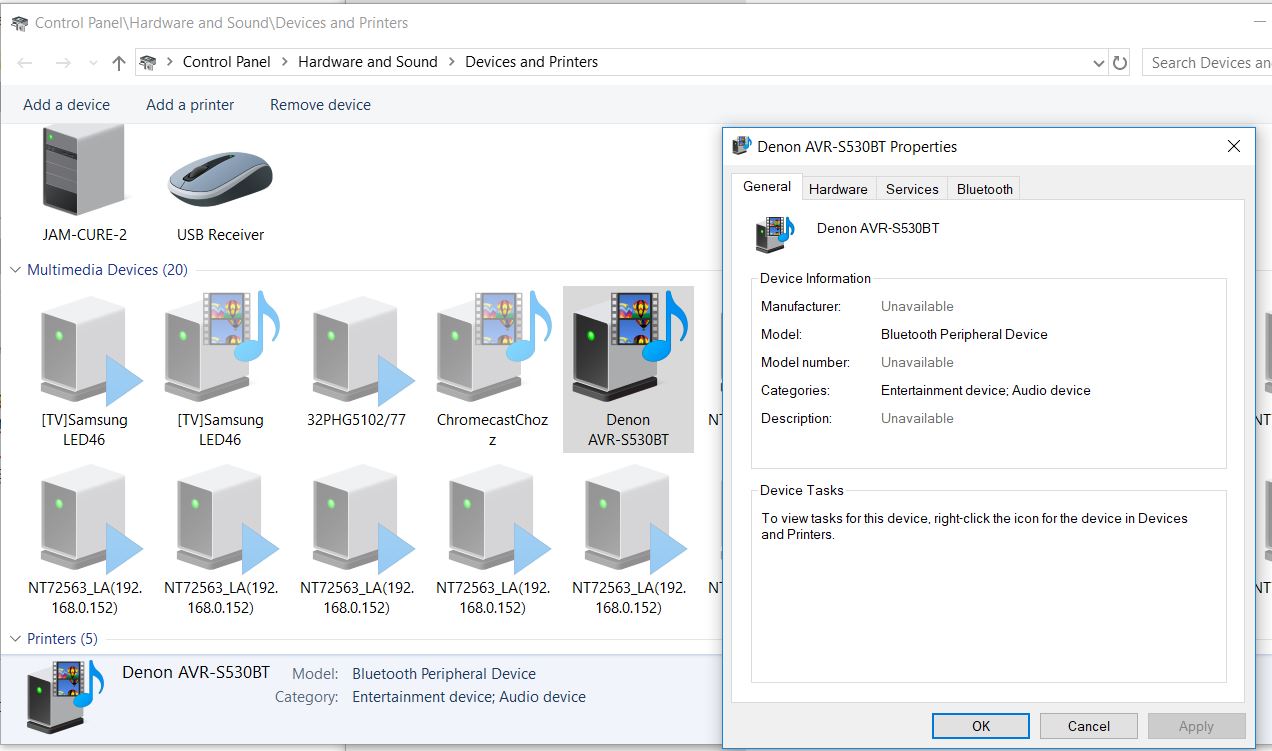Collapse the Printers (5) group
The width and height of the screenshot is (1272, 751).
16,639
